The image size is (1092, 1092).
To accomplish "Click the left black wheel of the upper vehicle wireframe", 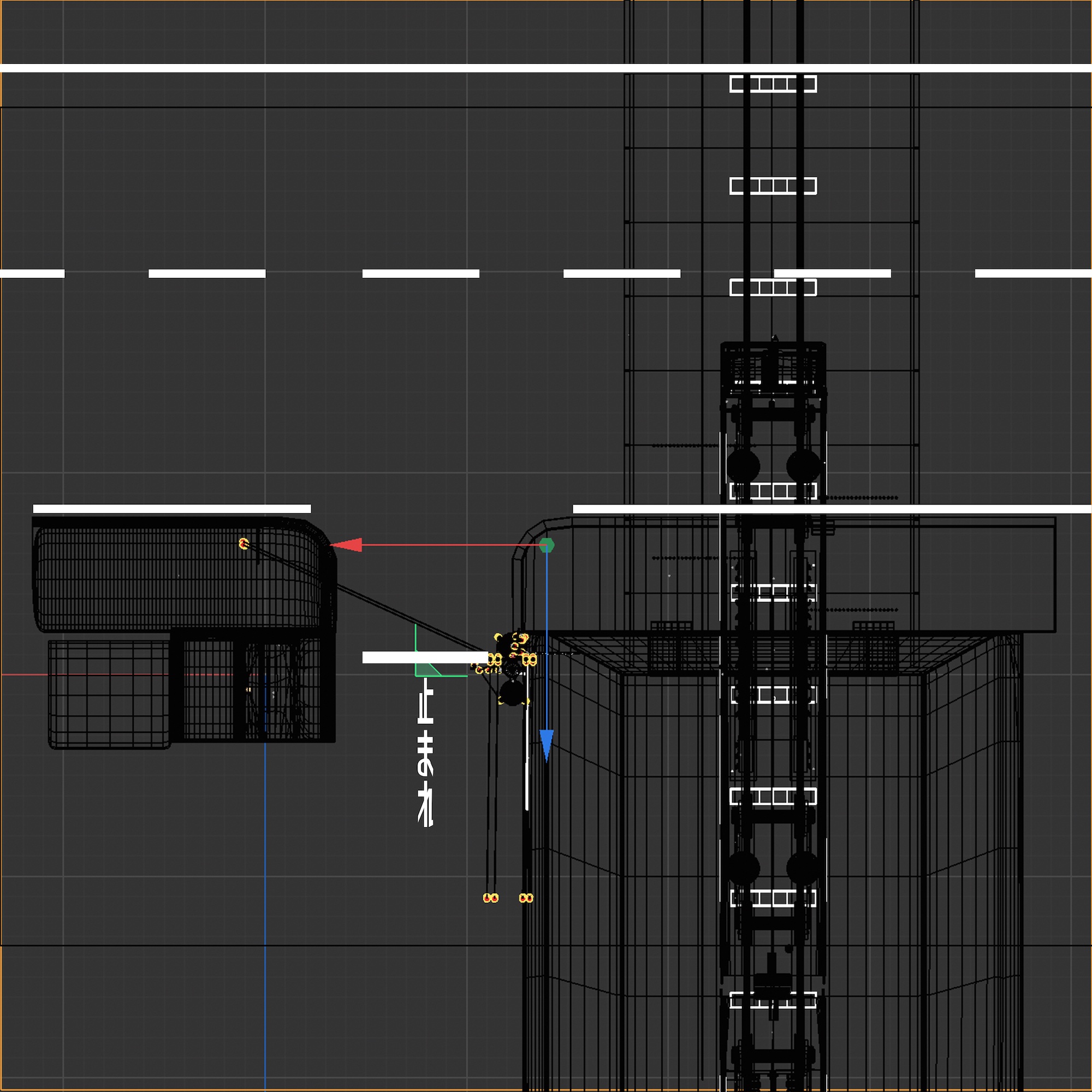I will [743, 466].
